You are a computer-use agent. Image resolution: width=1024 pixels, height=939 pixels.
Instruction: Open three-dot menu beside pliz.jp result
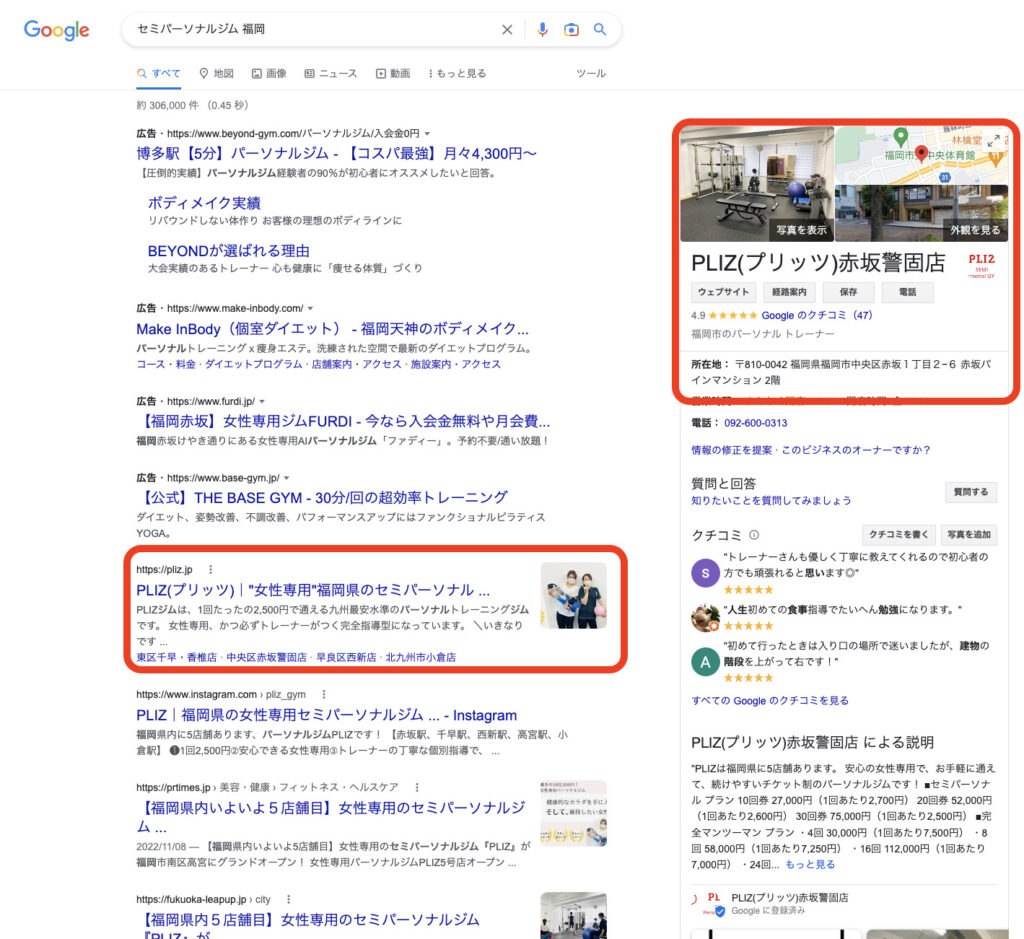210,570
